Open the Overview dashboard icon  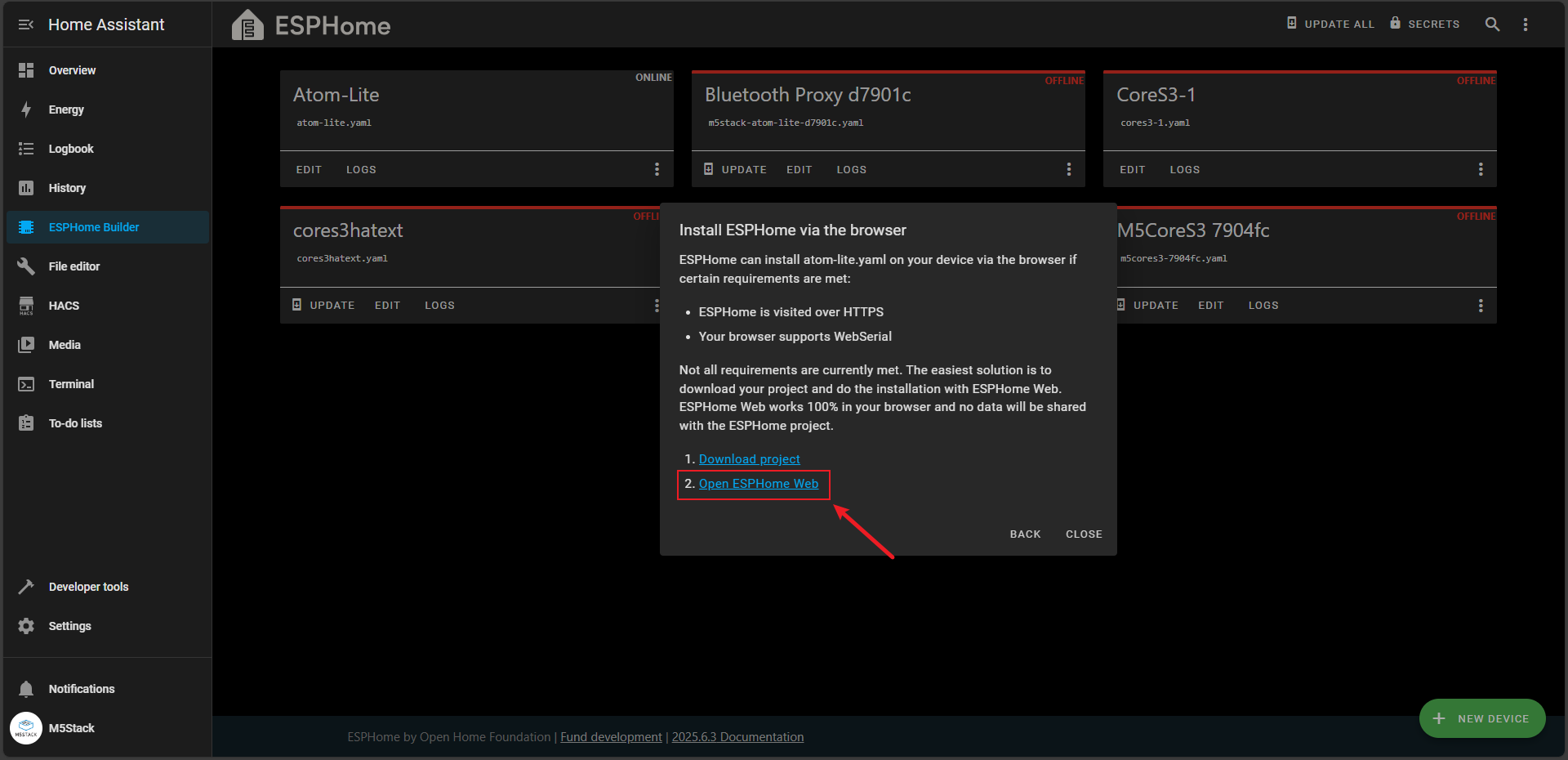pyautogui.click(x=26, y=70)
